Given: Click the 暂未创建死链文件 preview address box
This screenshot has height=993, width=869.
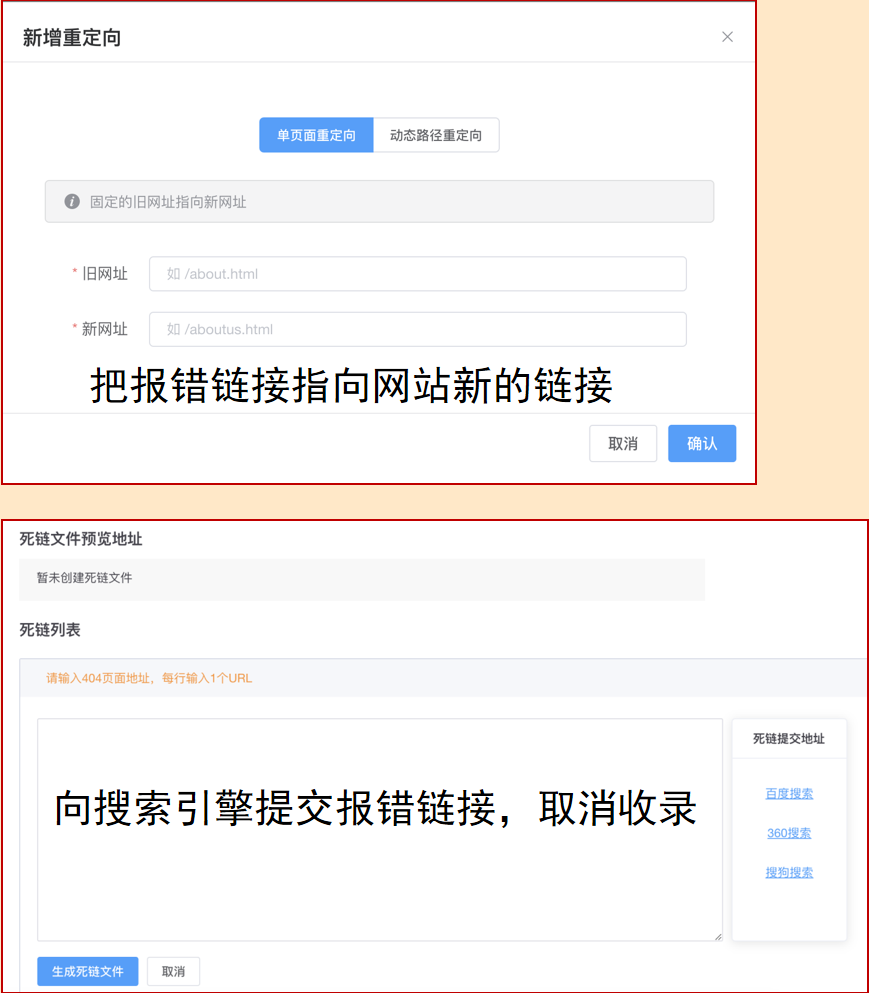Looking at the screenshot, I should point(362,579).
